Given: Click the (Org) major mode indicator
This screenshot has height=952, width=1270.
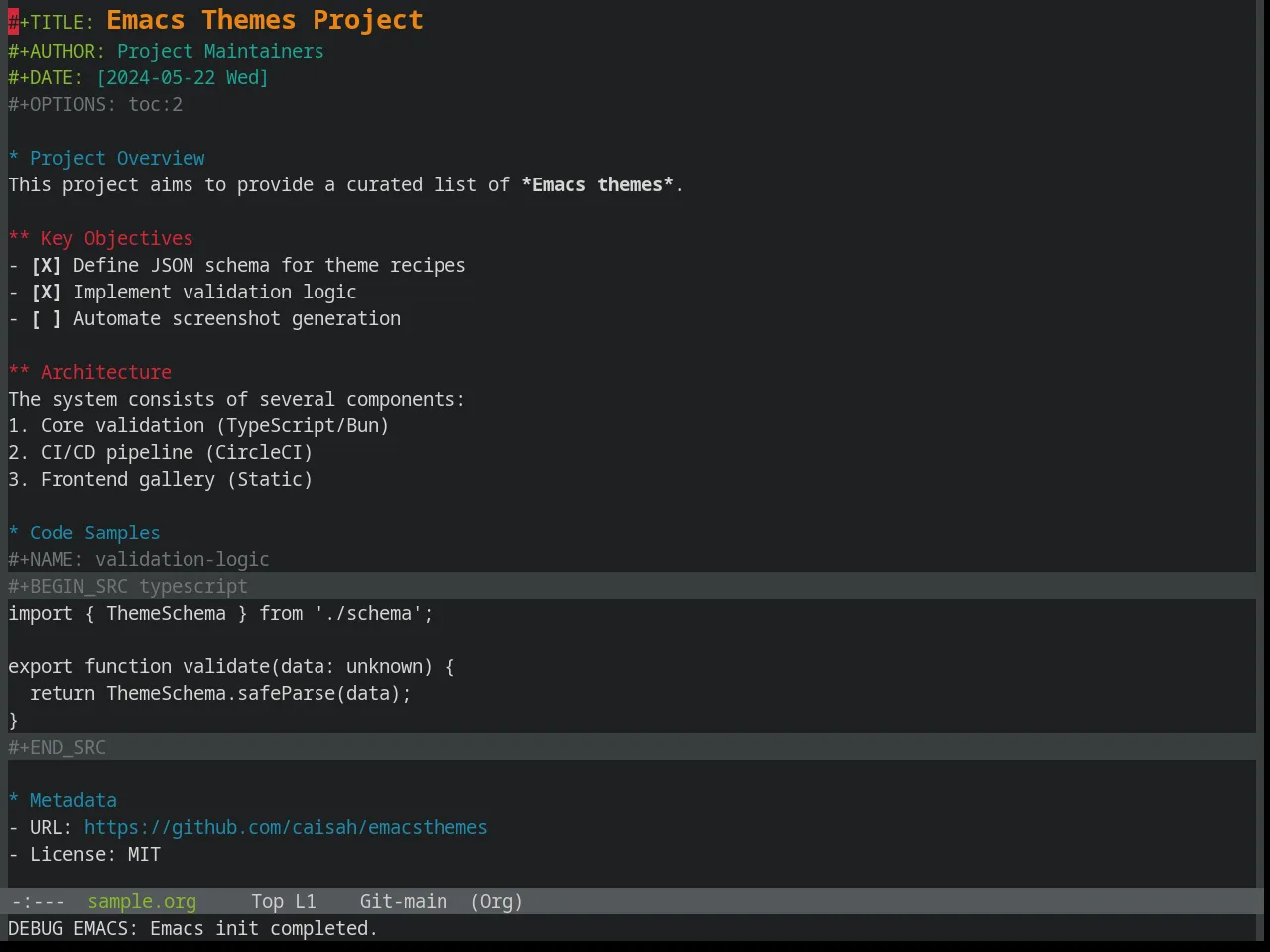Looking at the screenshot, I should (496, 902).
